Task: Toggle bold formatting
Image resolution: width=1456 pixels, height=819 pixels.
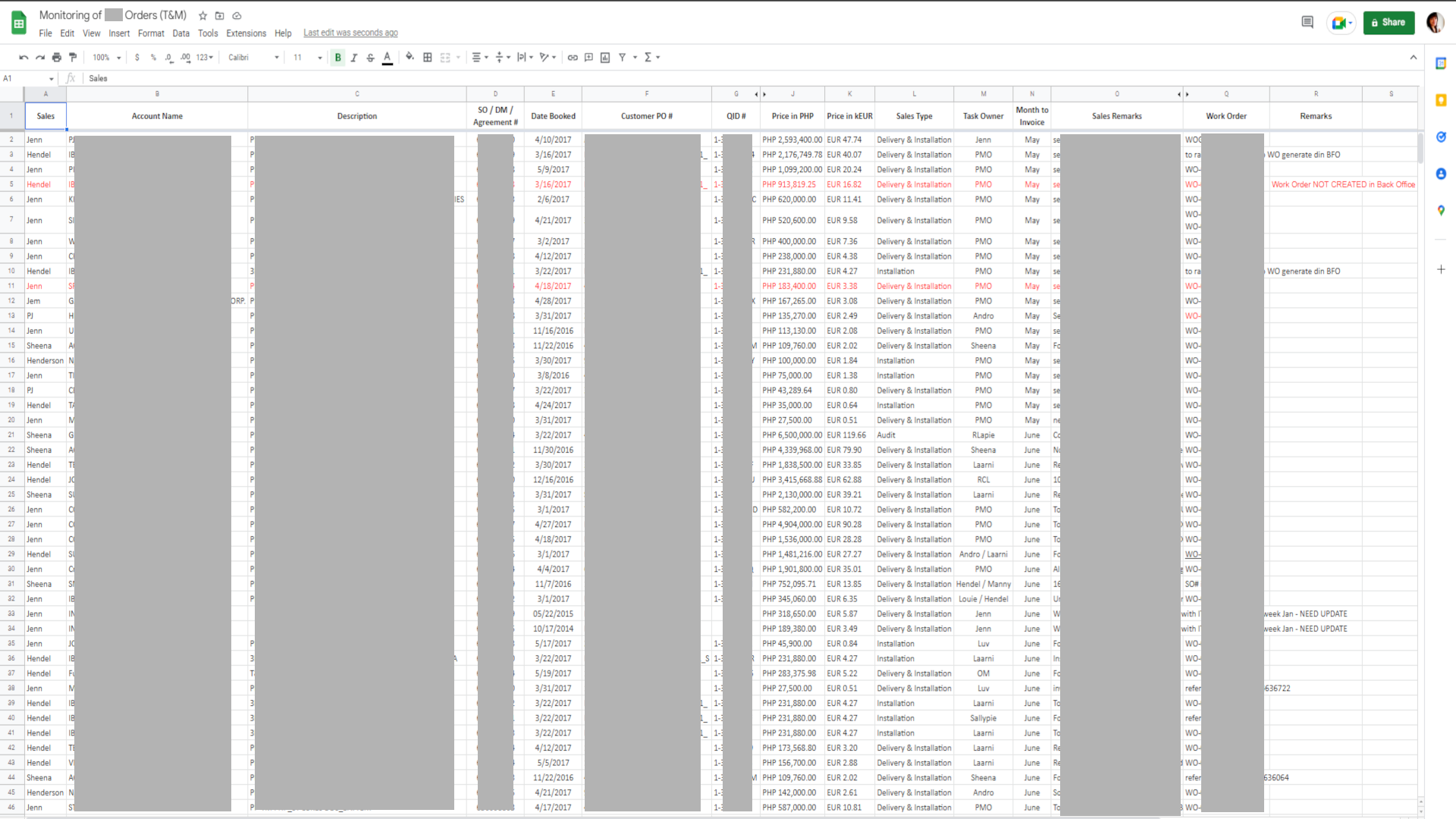Action: point(338,58)
